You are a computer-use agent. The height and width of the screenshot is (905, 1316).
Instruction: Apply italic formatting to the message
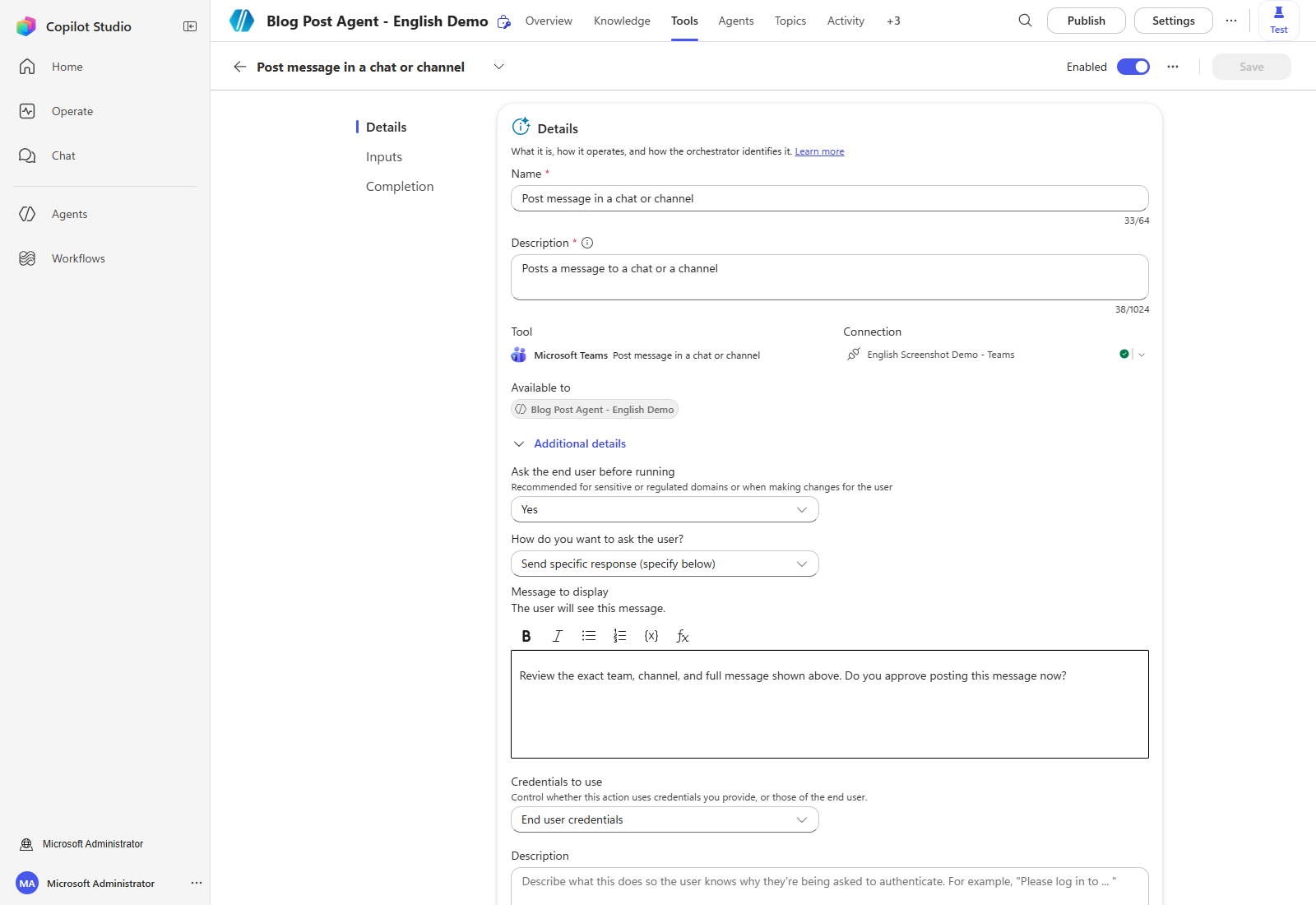click(x=558, y=636)
